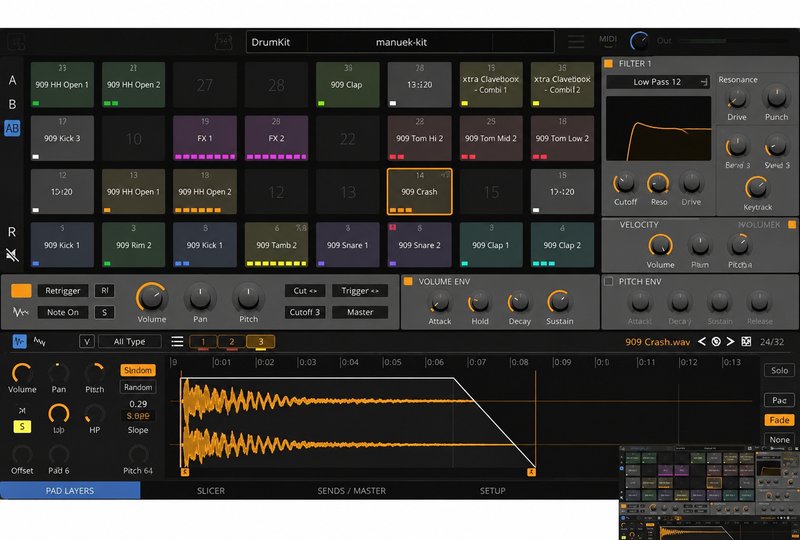Toggle the RI button next to Retrigger
This screenshot has width=800, height=540.
[x=104, y=290]
